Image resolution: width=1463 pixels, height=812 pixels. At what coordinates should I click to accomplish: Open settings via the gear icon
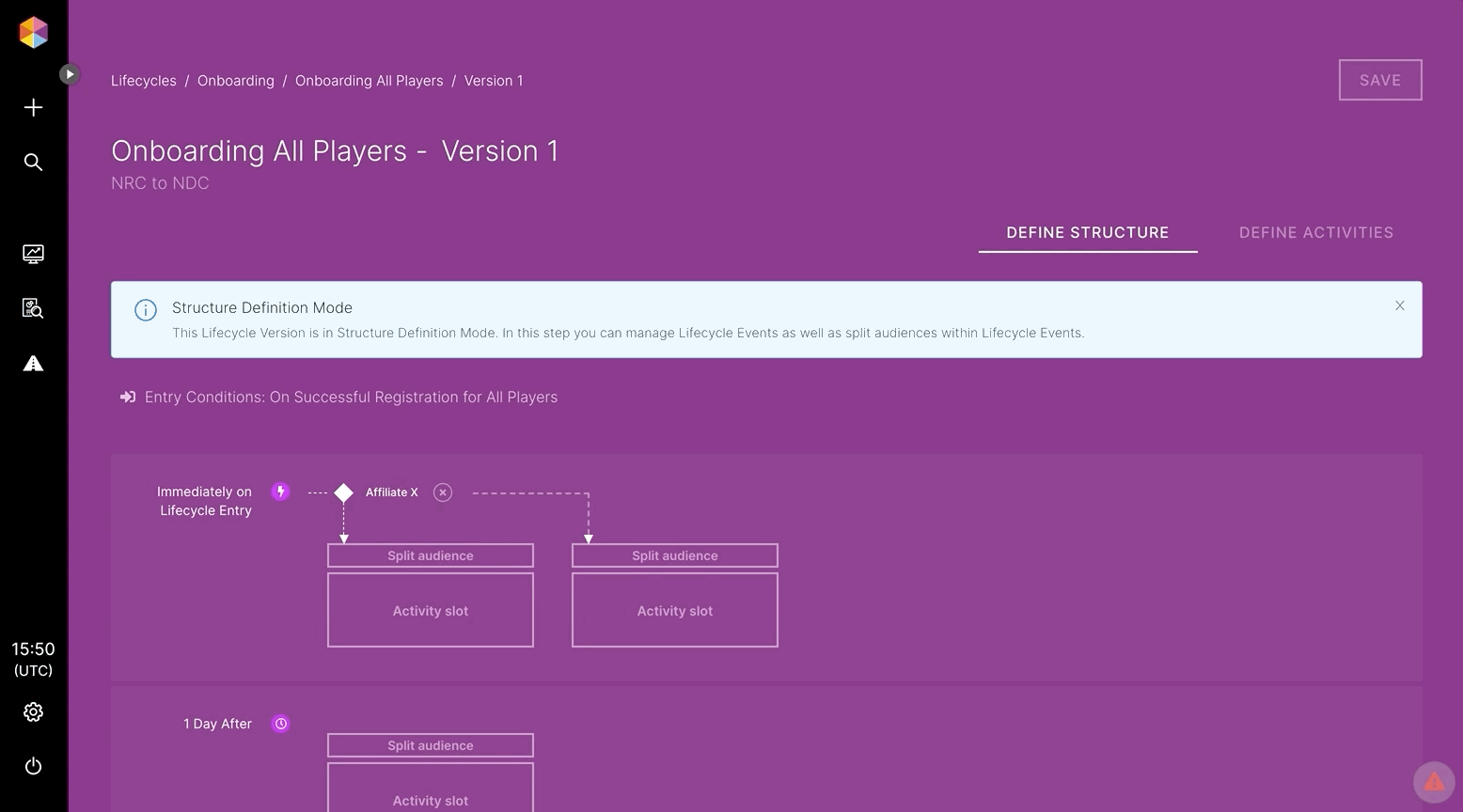[33, 712]
